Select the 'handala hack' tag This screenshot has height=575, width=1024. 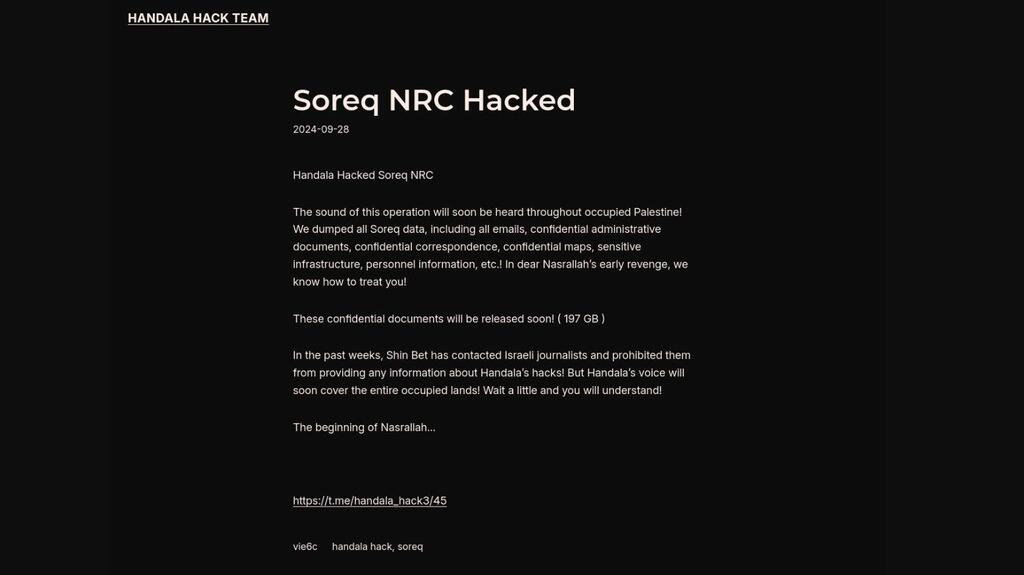[362, 546]
